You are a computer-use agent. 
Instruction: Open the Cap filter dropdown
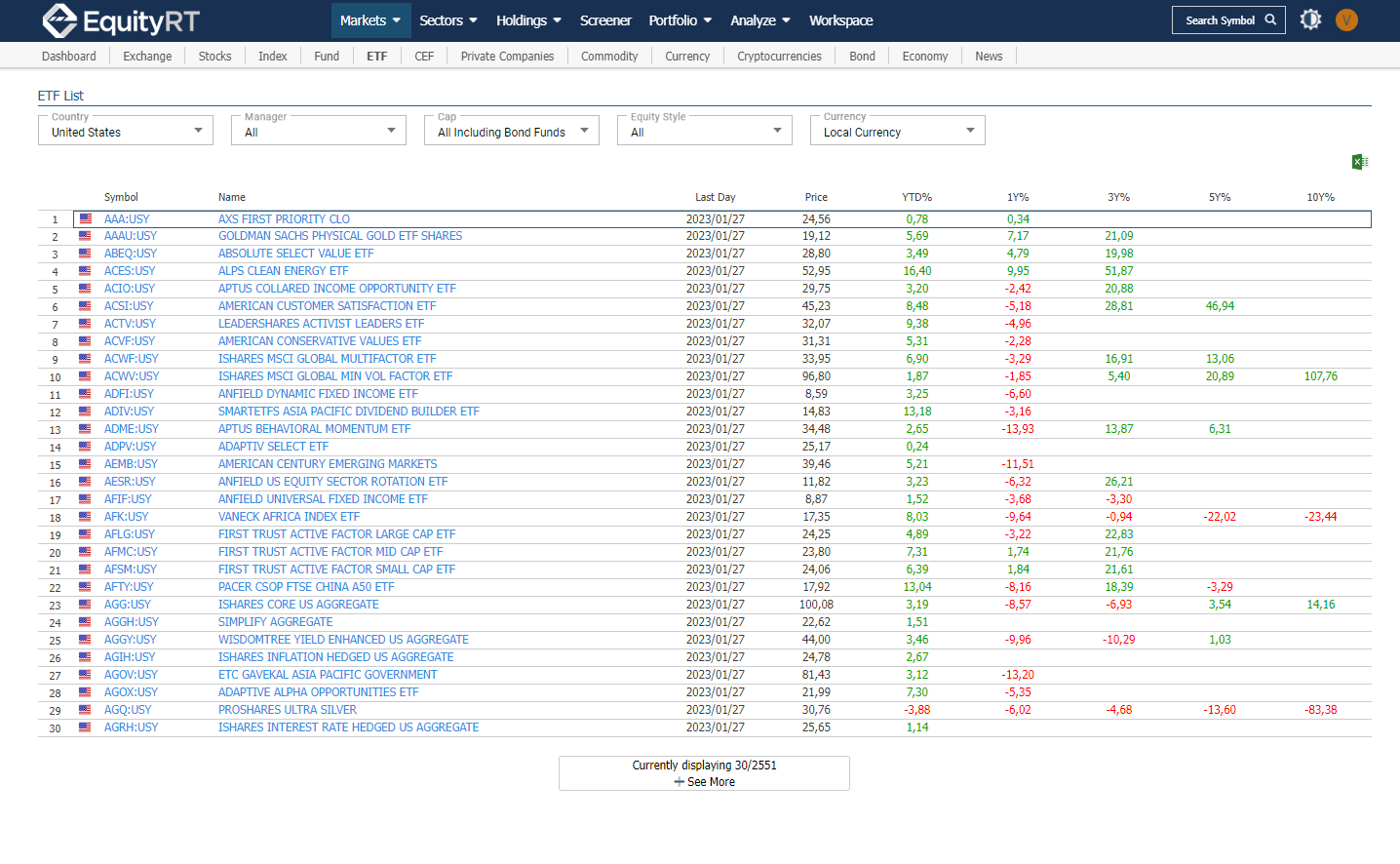pos(512,131)
